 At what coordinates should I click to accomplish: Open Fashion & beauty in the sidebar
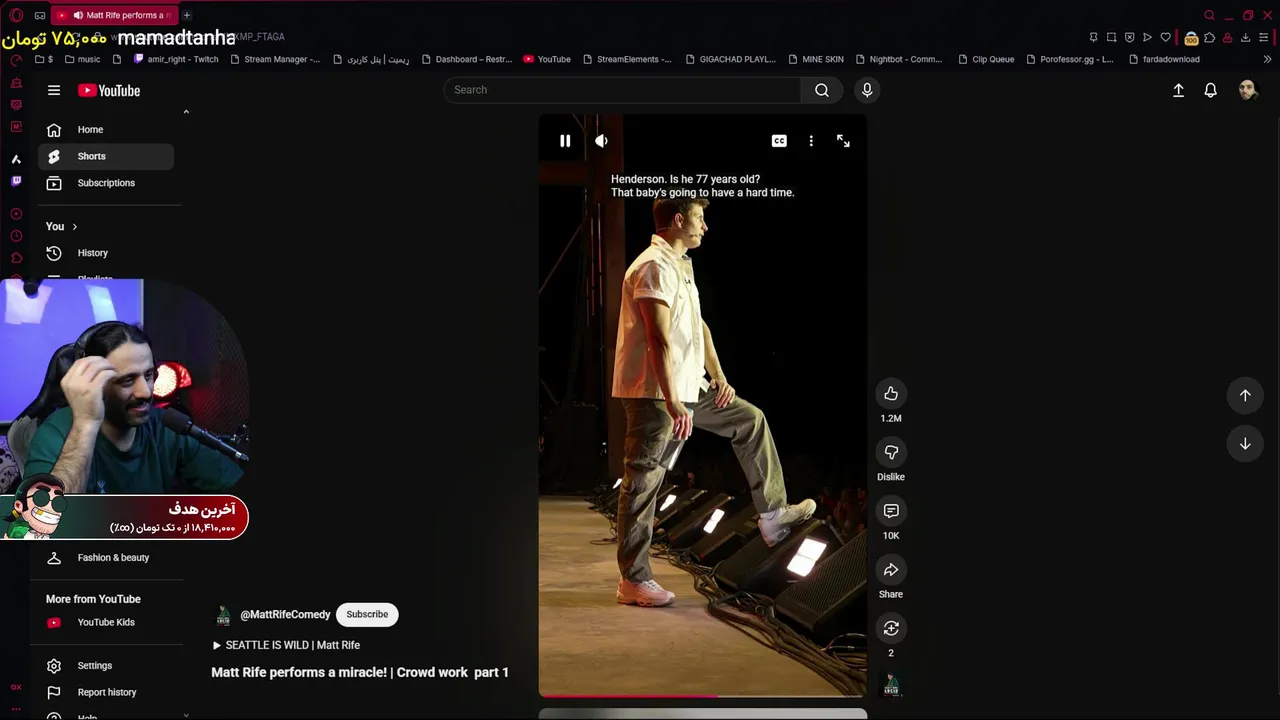tap(106, 558)
